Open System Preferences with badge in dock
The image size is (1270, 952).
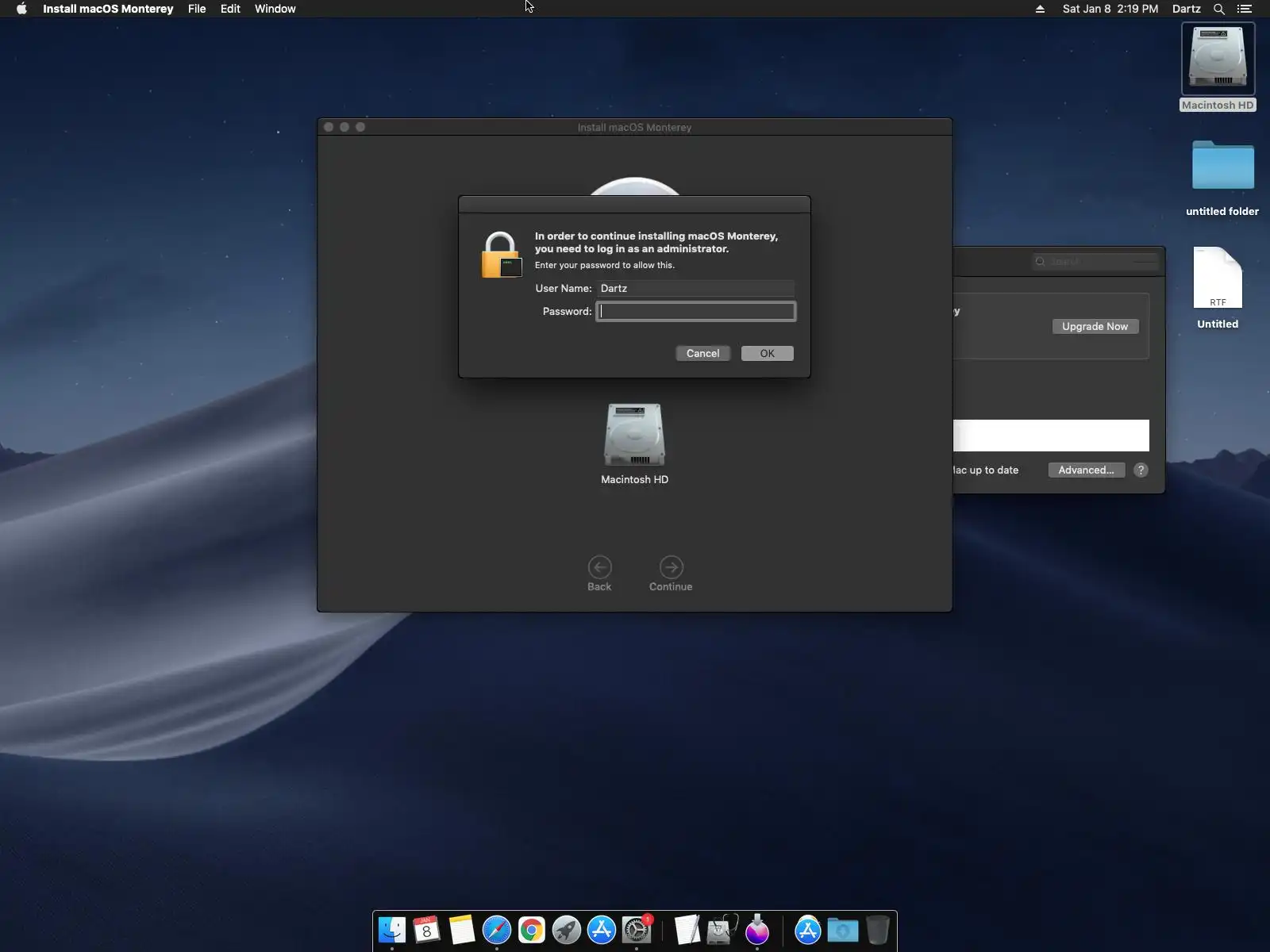637,930
